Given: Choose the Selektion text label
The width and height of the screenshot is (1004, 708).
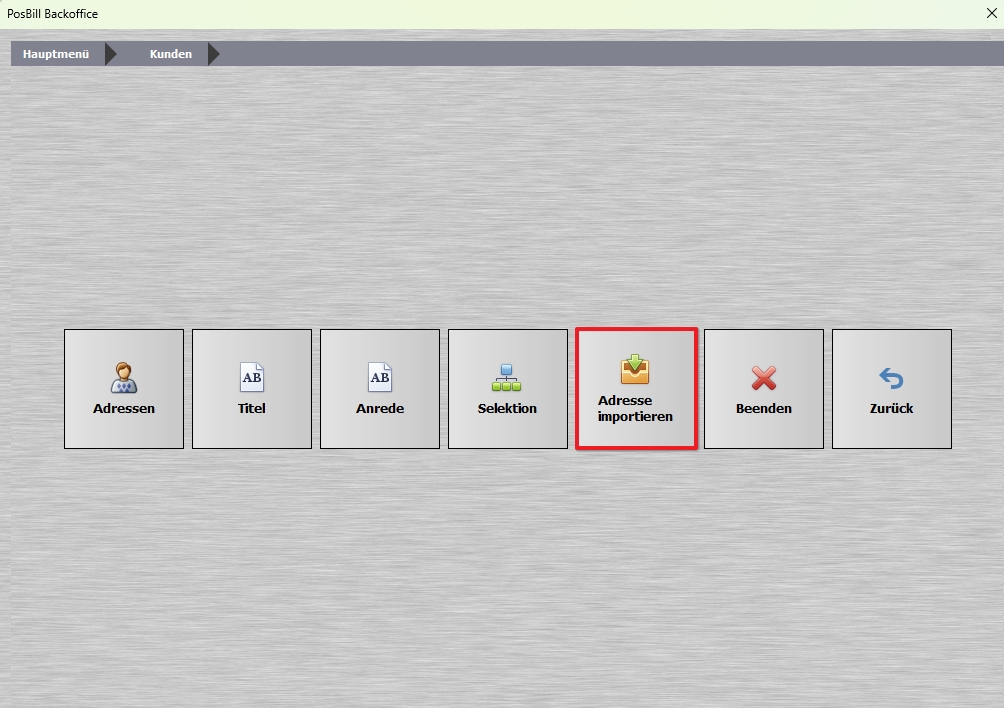Looking at the screenshot, I should pos(507,408).
